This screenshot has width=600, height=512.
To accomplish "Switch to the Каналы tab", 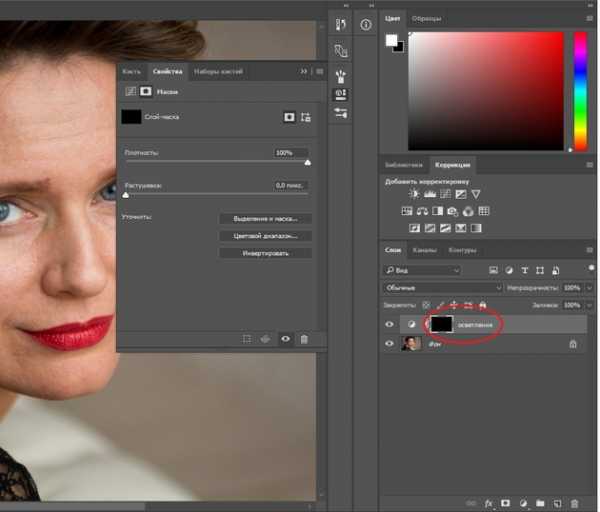I will pos(425,250).
